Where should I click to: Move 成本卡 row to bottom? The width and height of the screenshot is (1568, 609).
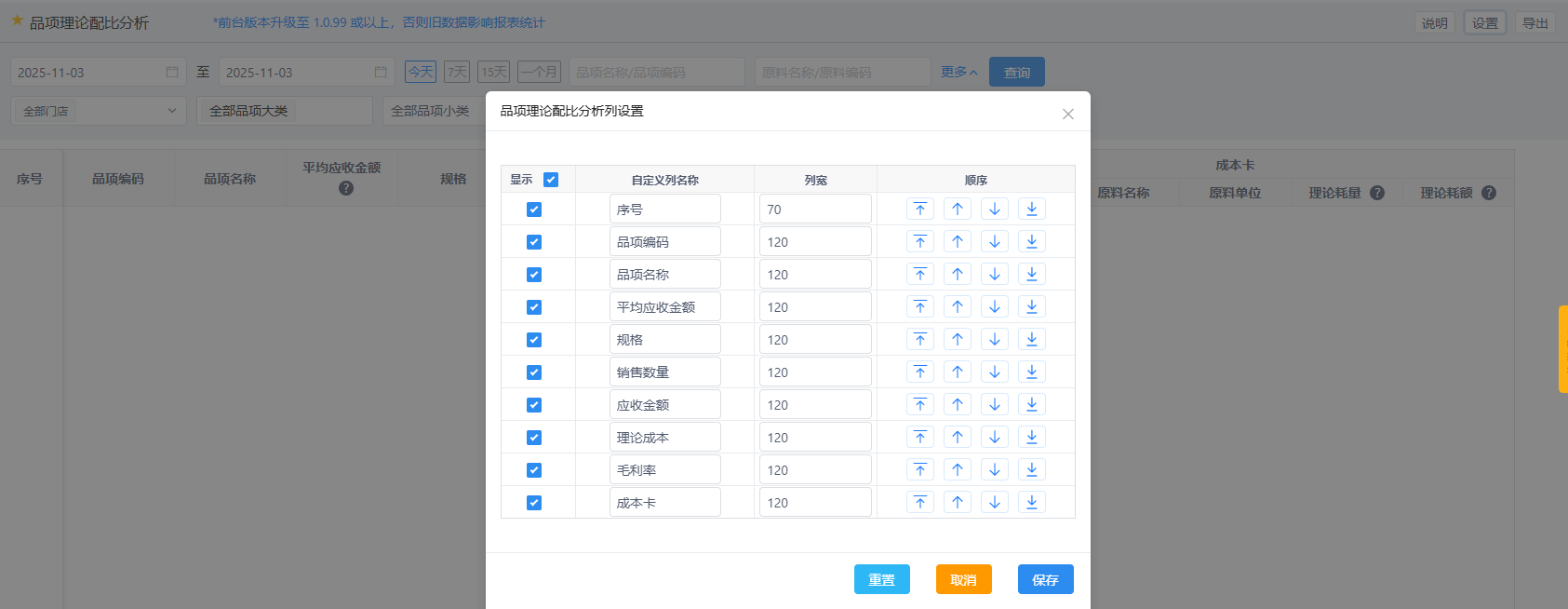[1032, 503]
